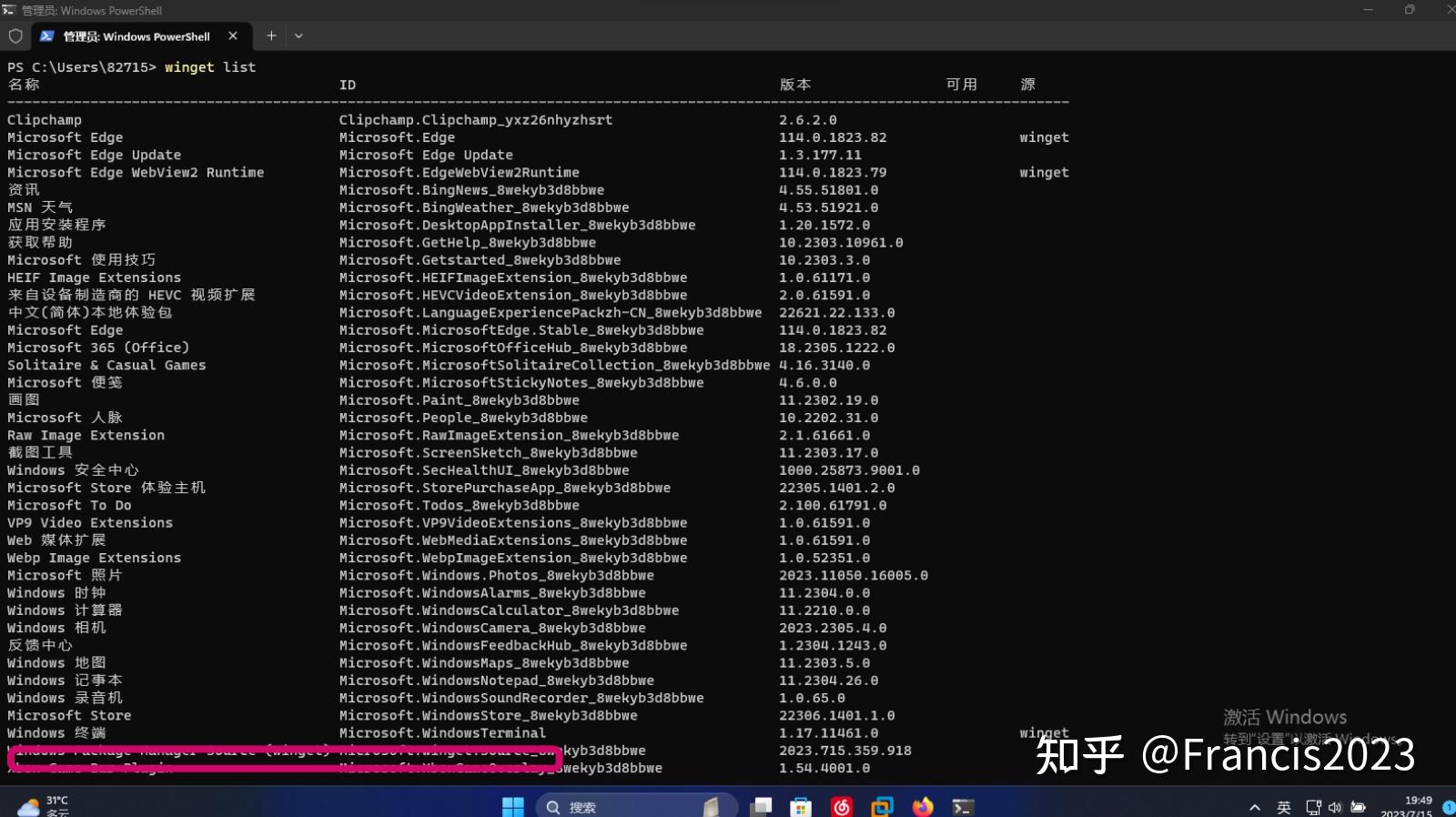Image resolution: width=1456 pixels, height=817 pixels.
Task: Click the Microsoft To Do row name
Action: click(x=69, y=505)
